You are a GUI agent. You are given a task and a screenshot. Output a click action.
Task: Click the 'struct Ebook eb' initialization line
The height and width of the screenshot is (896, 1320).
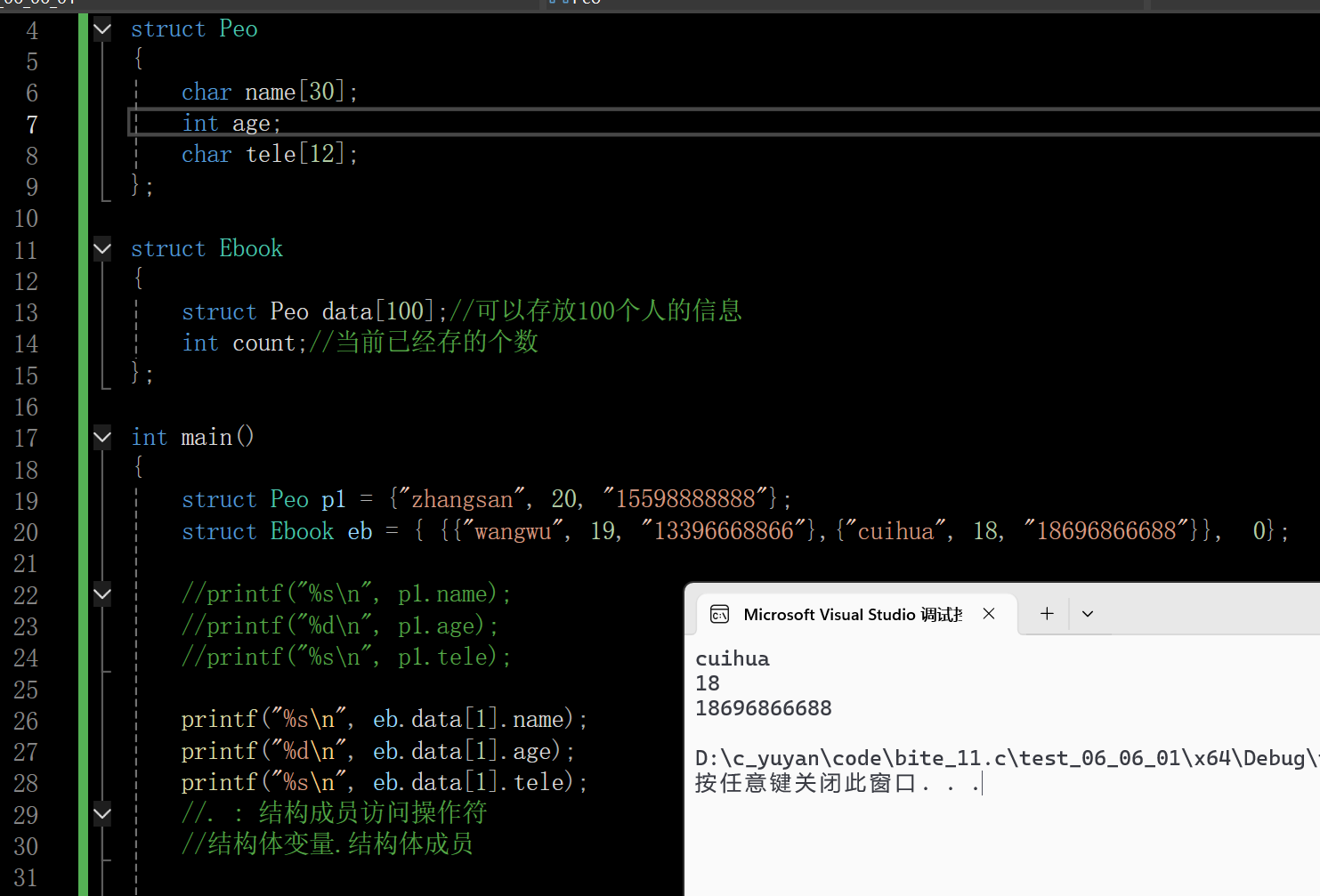click(x=734, y=531)
